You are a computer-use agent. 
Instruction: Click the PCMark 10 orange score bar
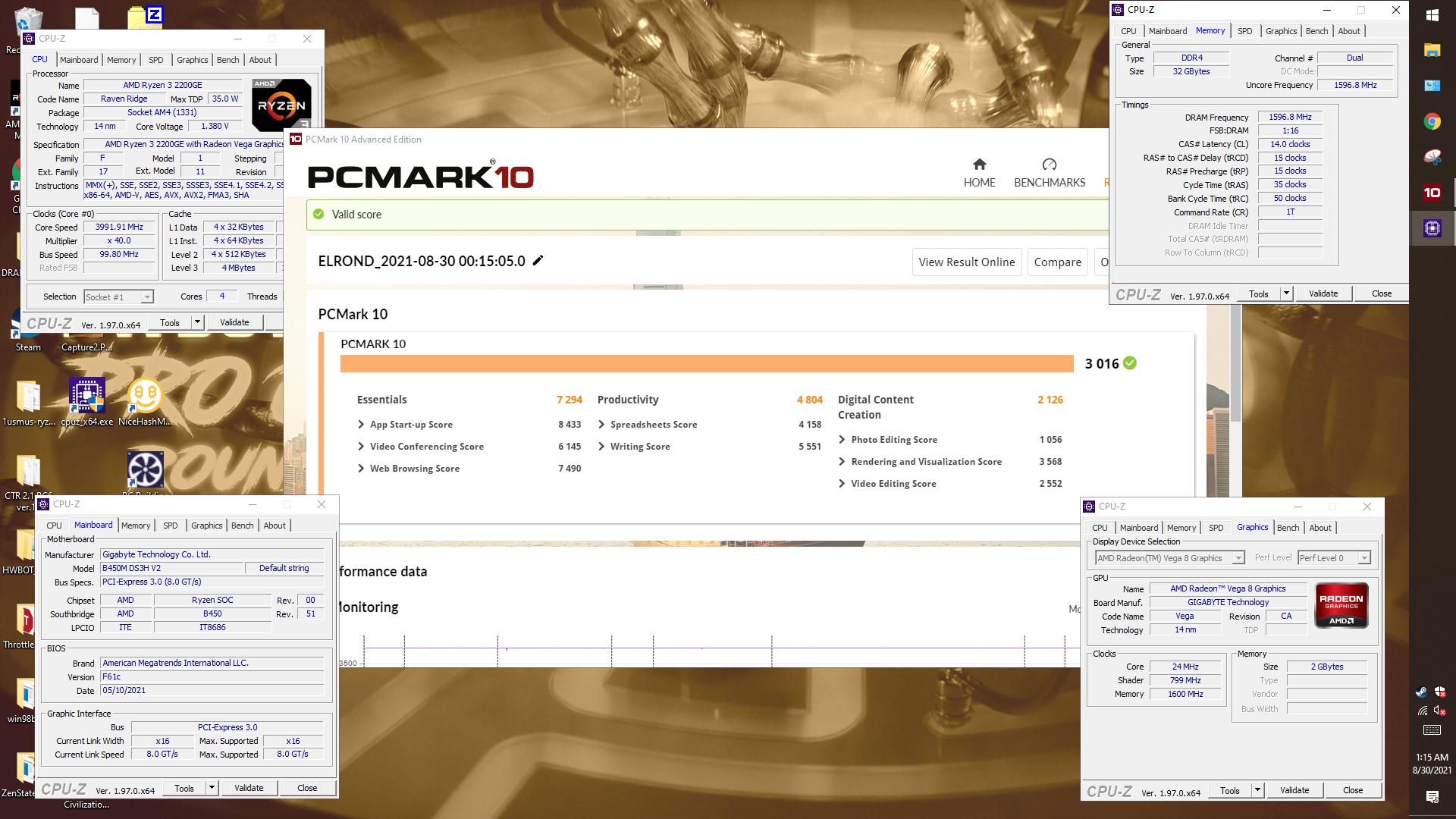click(707, 363)
